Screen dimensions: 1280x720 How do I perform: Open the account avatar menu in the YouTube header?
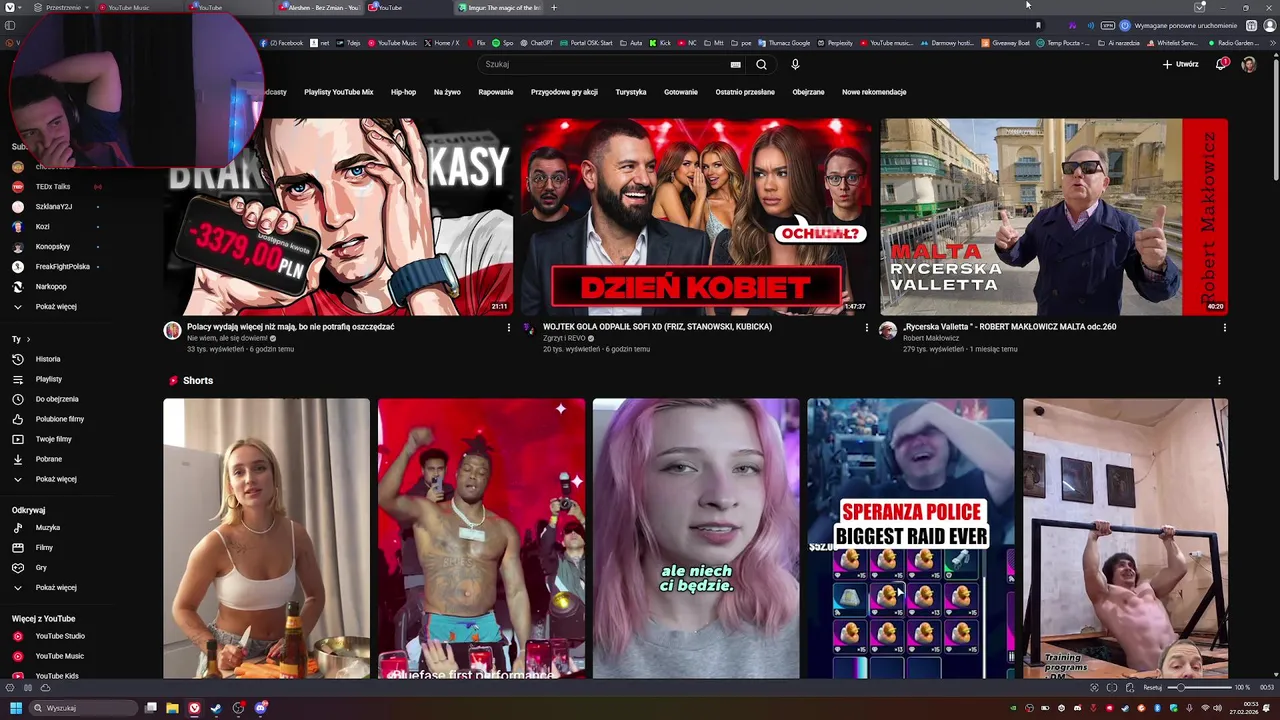[1249, 64]
